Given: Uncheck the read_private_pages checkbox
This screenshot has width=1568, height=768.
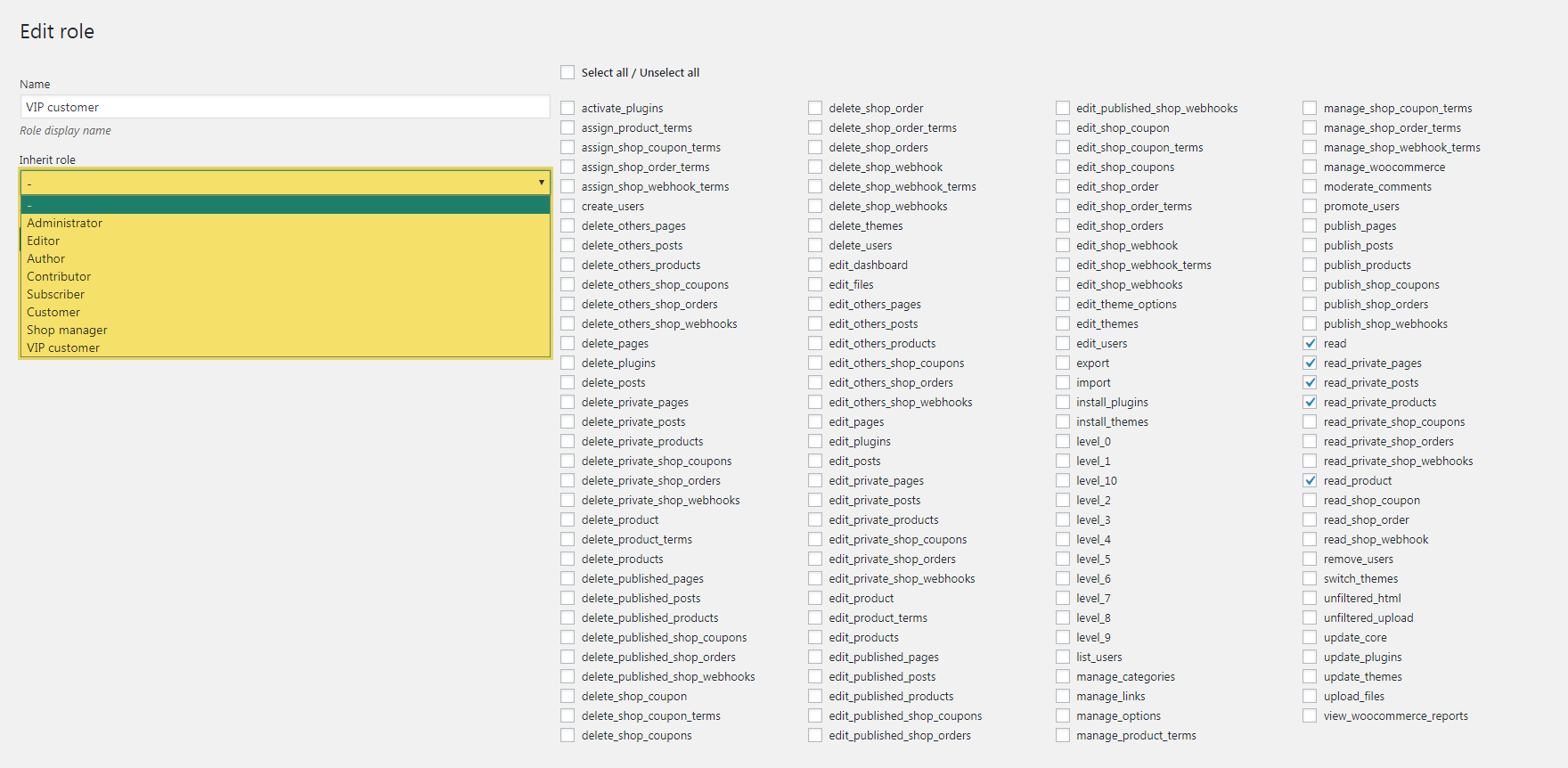Looking at the screenshot, I should pyautogui.click(x=1310, y=363).
